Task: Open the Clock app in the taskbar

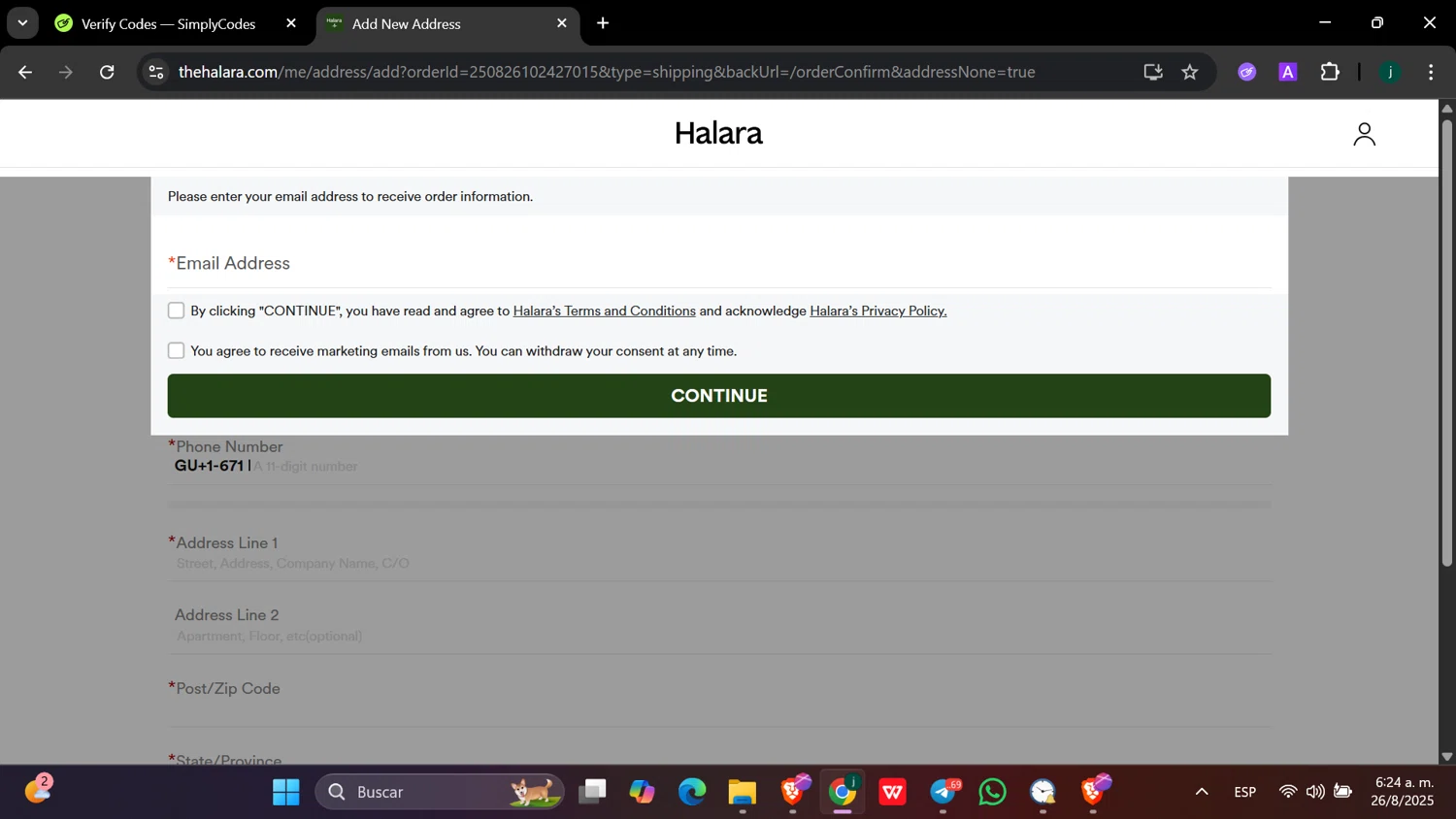Action: click(1043, 792)
